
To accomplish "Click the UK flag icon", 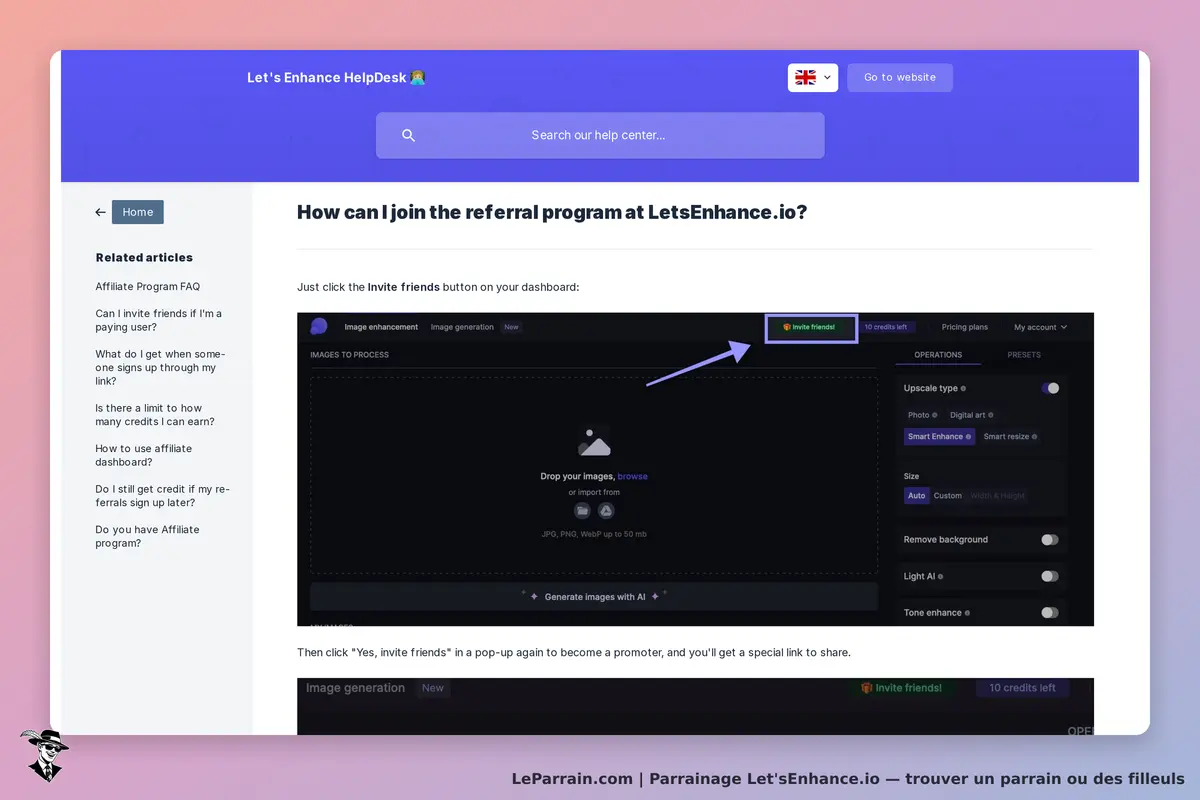I will 805,77.
